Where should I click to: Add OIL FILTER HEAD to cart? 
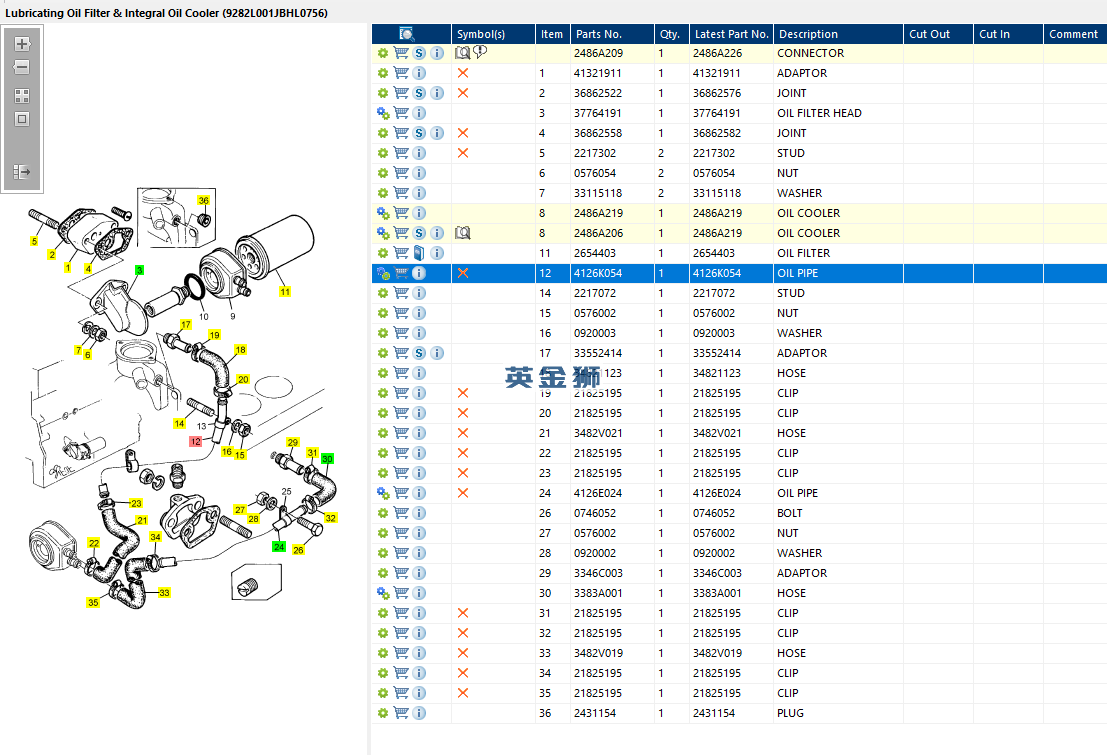pyautogui.click(x=401, y=113)
